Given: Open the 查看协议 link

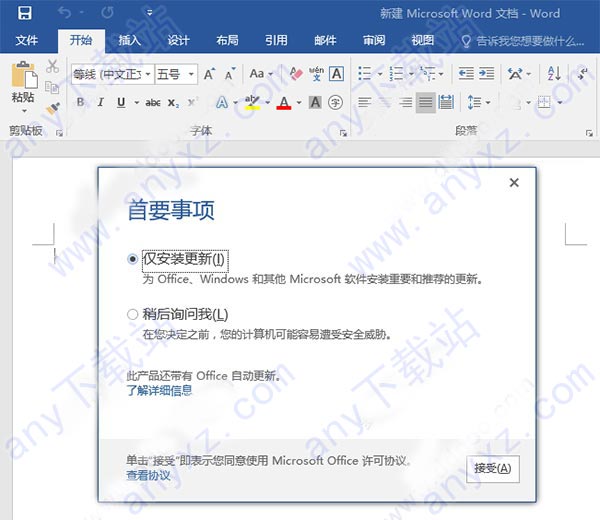Looking at the screenshot, I should coord(148,475).
